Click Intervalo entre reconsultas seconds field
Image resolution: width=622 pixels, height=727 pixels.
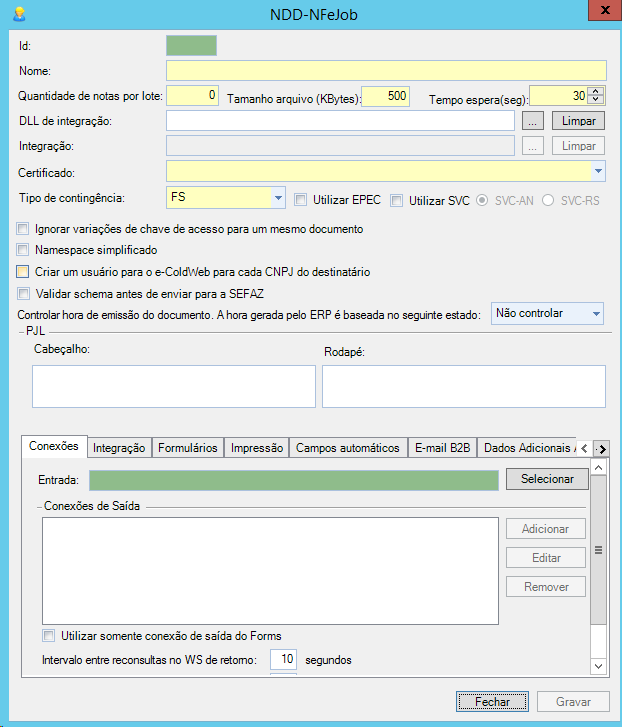[x=283, y=659]
